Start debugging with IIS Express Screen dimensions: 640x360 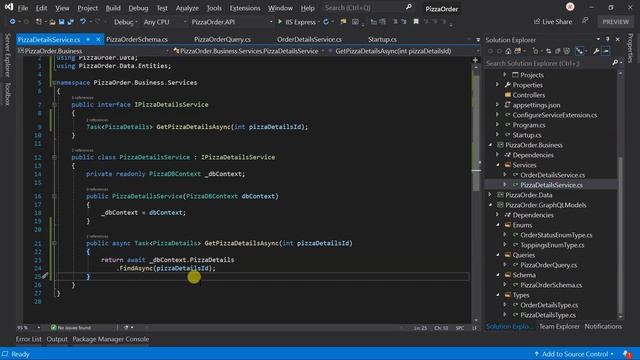[x=297, y=22]
